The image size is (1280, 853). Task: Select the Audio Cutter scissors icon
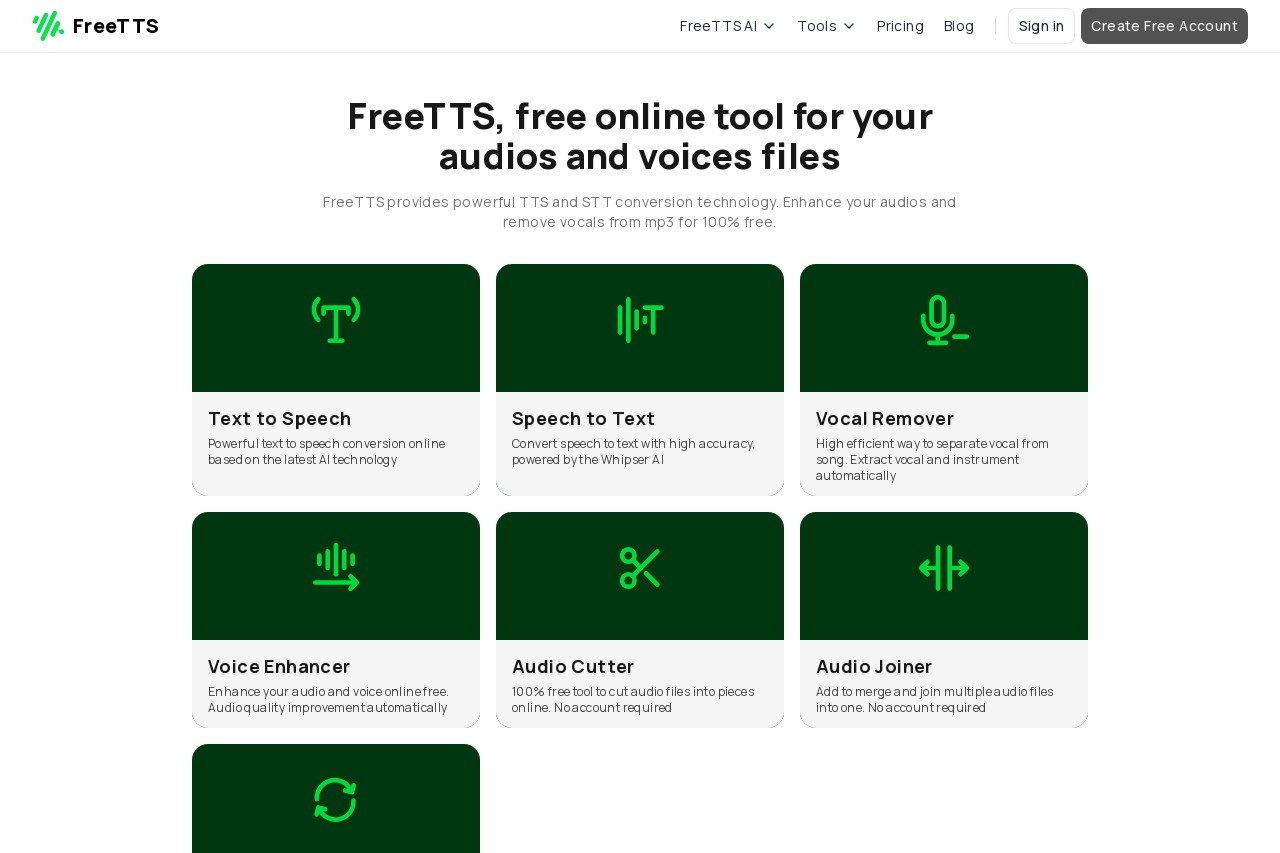tap(640, 567)
